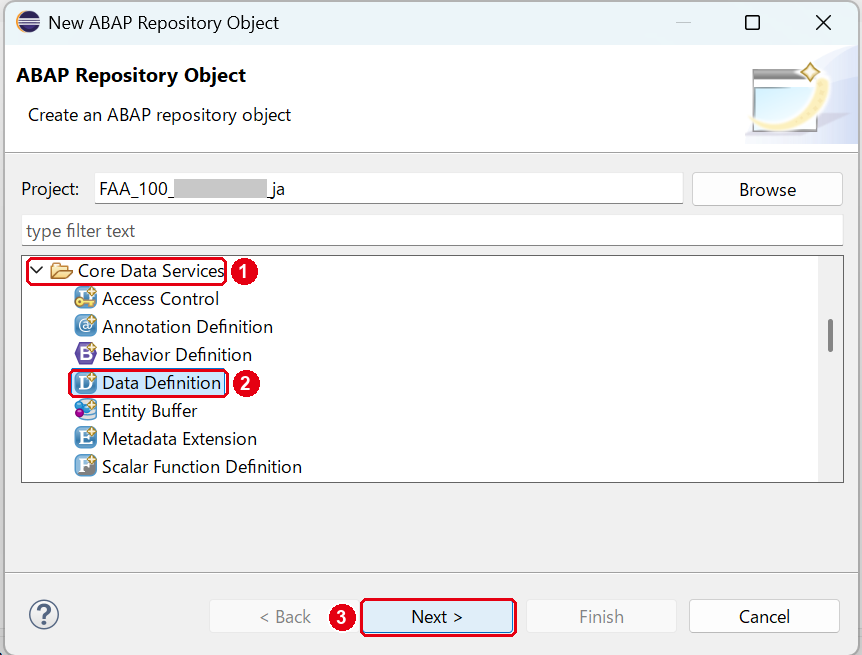862x655 pixels.
Task: Pick Entity Buffer in the tree
Action: point(150,411)
